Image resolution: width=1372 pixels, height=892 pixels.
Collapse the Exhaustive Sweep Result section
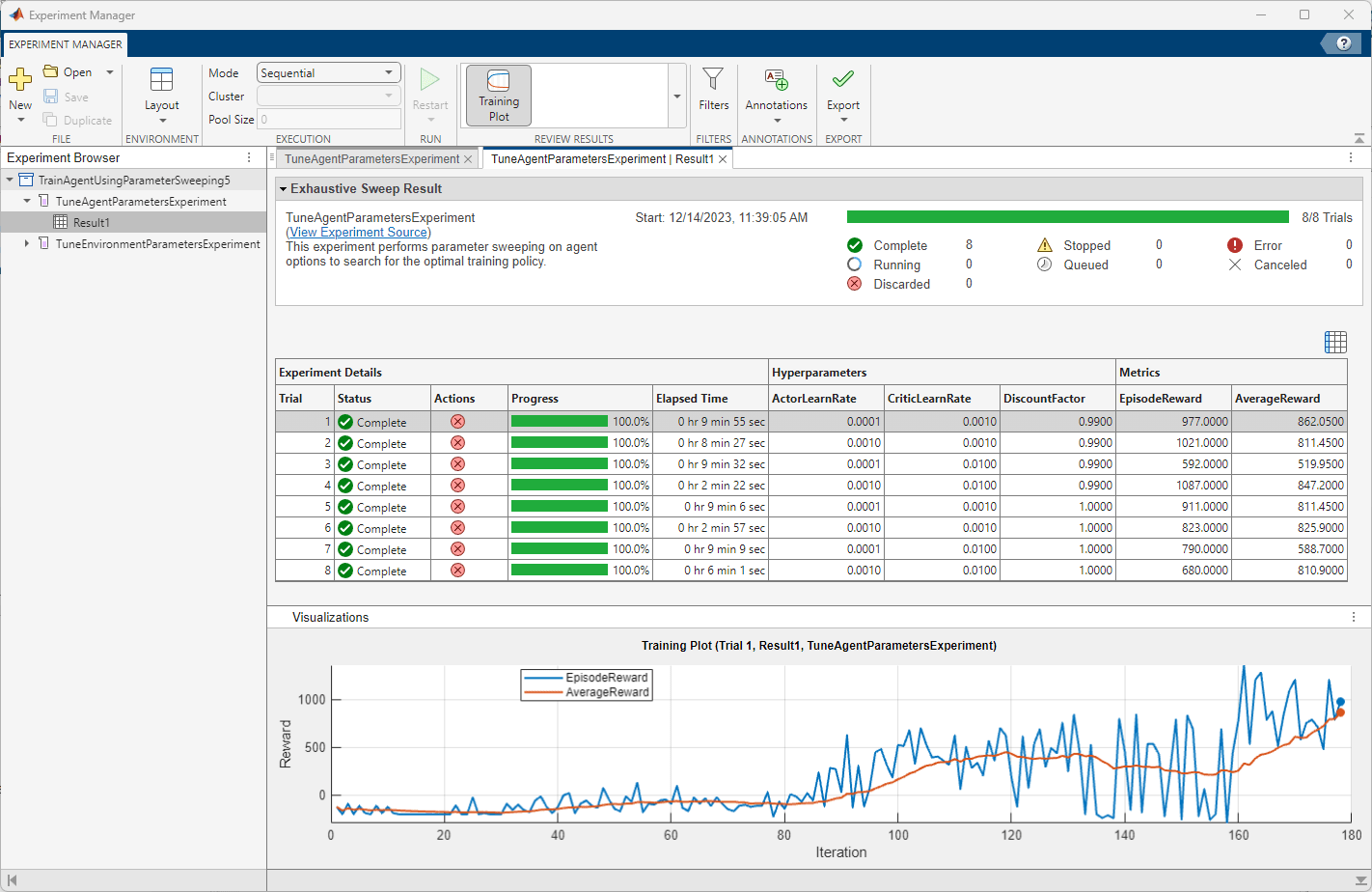tap(284, 189)
